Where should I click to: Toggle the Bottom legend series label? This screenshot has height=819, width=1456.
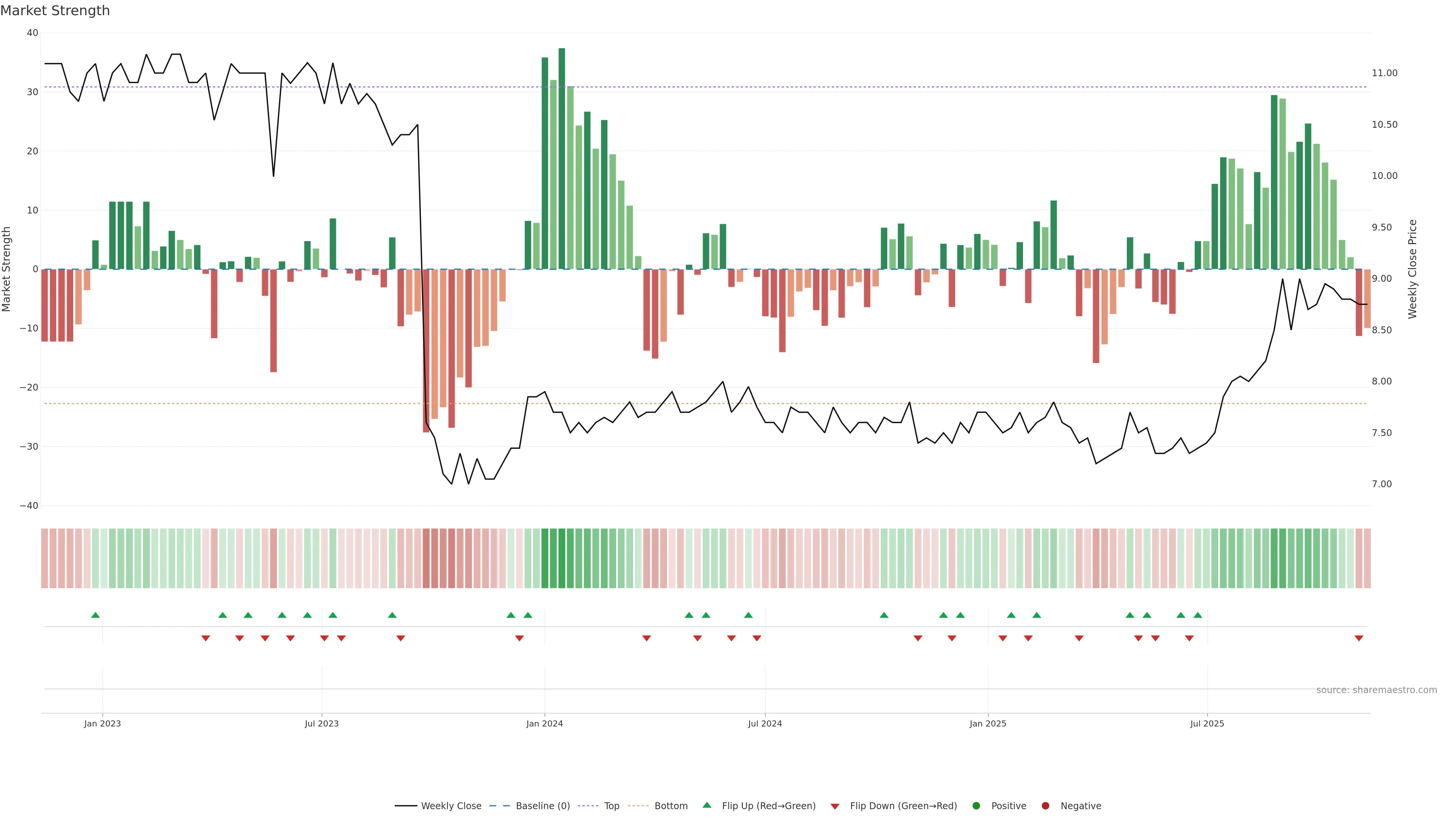671,806
